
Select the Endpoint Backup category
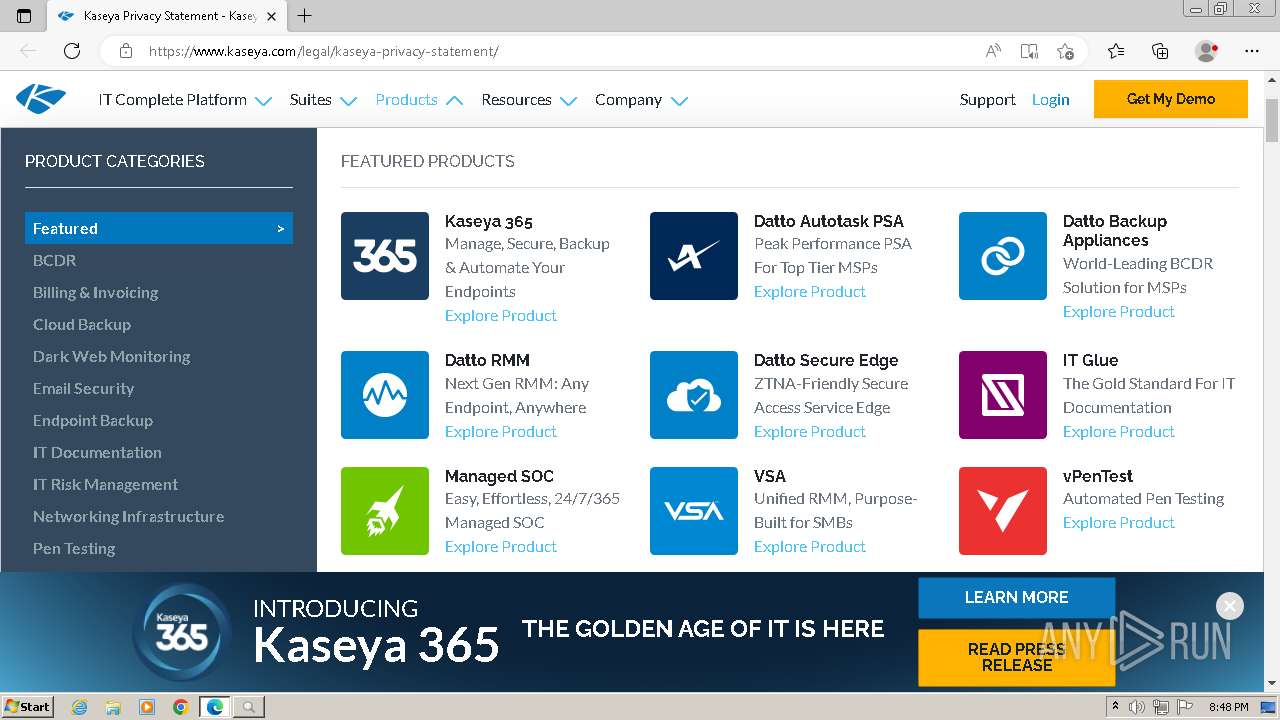(x=93, y=420)
